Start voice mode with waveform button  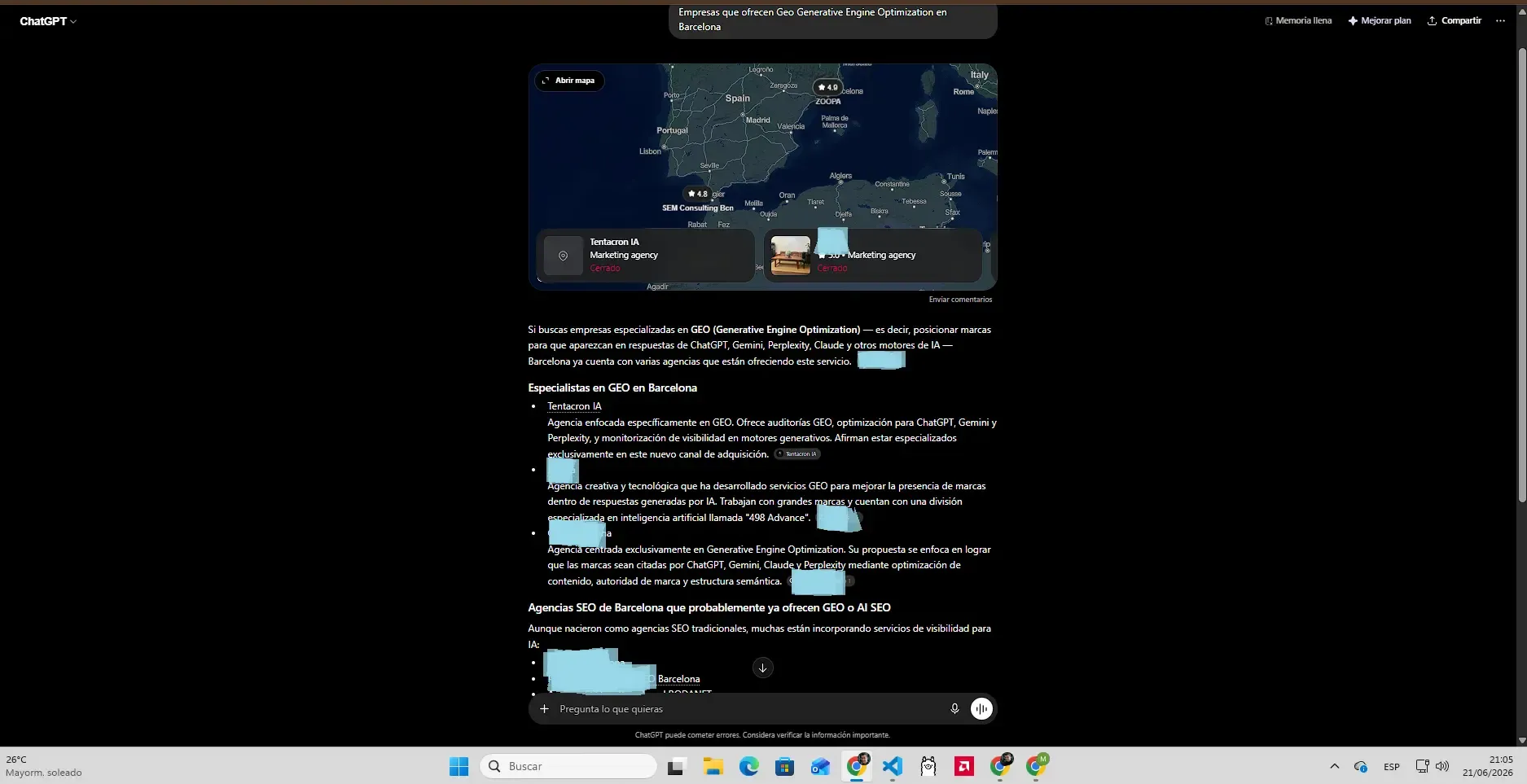[981, 709]
